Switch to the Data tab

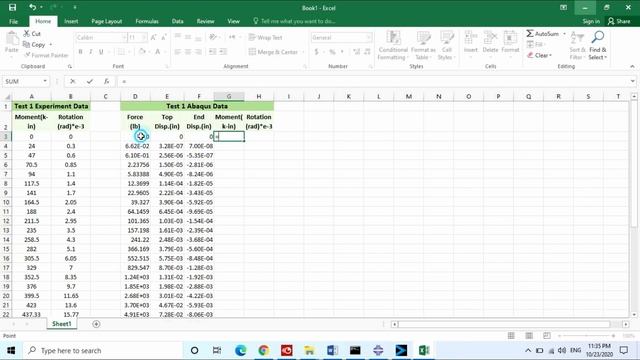(177, 21)
